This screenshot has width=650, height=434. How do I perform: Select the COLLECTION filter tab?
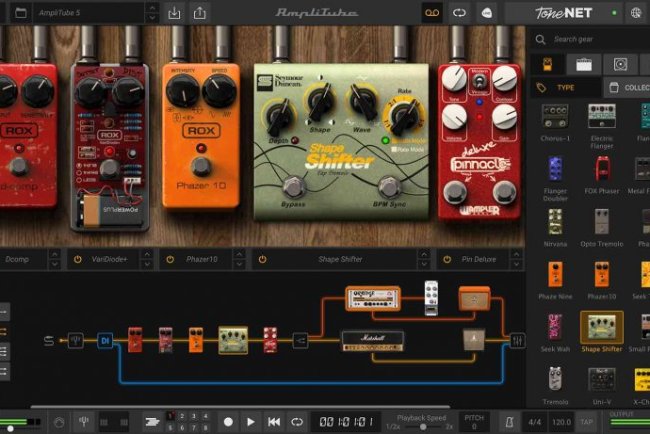627,87
